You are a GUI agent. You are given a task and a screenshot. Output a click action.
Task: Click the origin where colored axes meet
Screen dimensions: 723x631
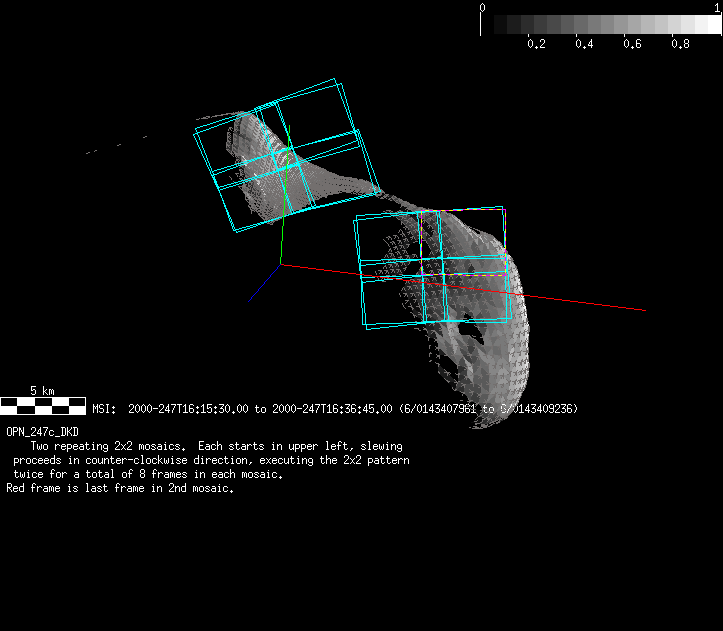click(280, 265)
